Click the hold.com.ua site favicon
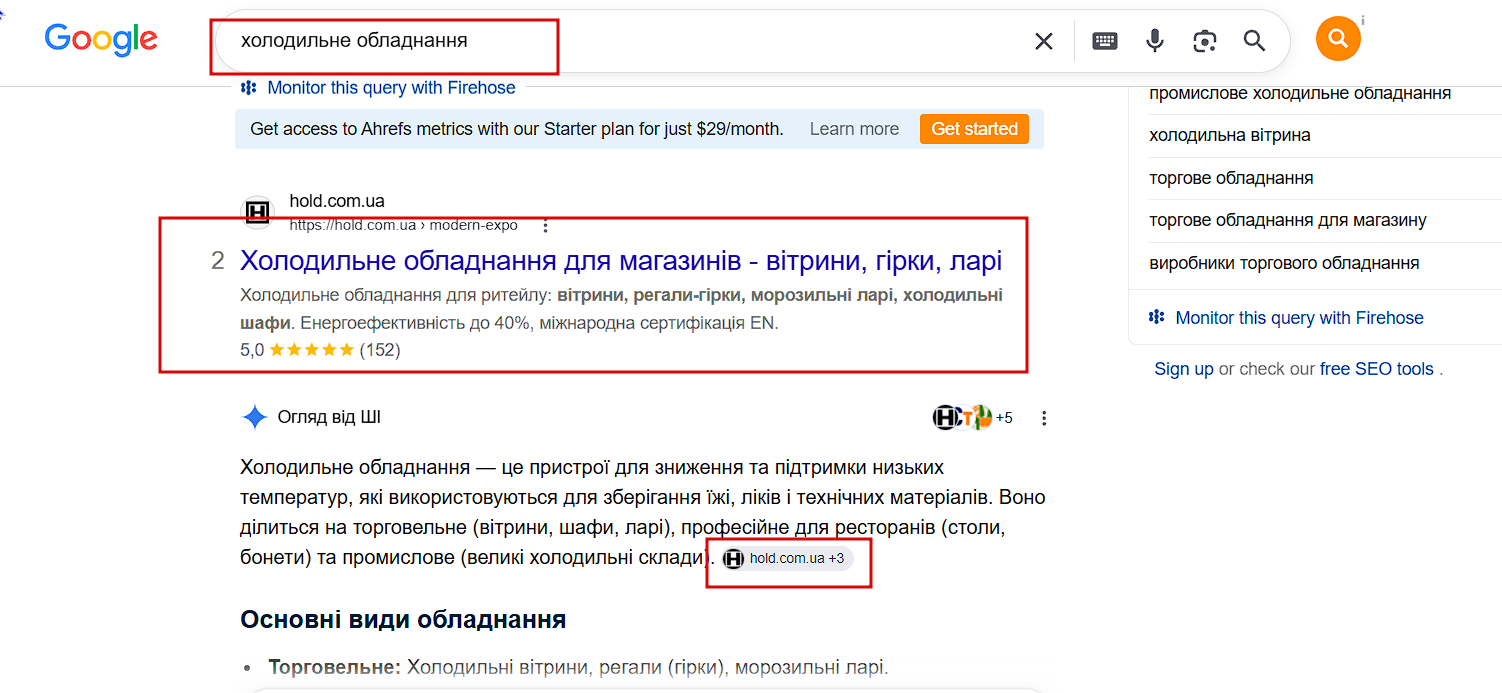 point(258,212)
